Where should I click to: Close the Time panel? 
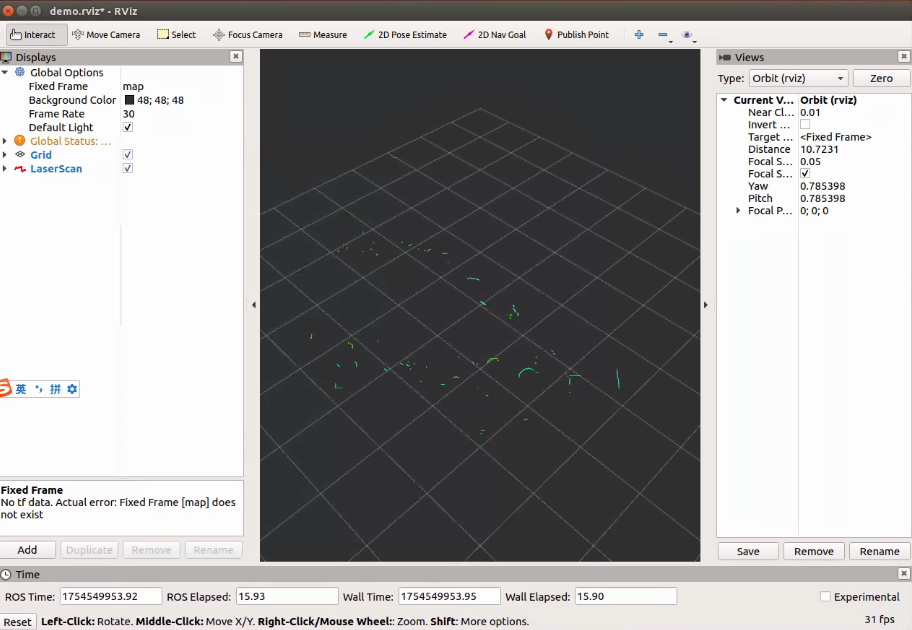903,574
